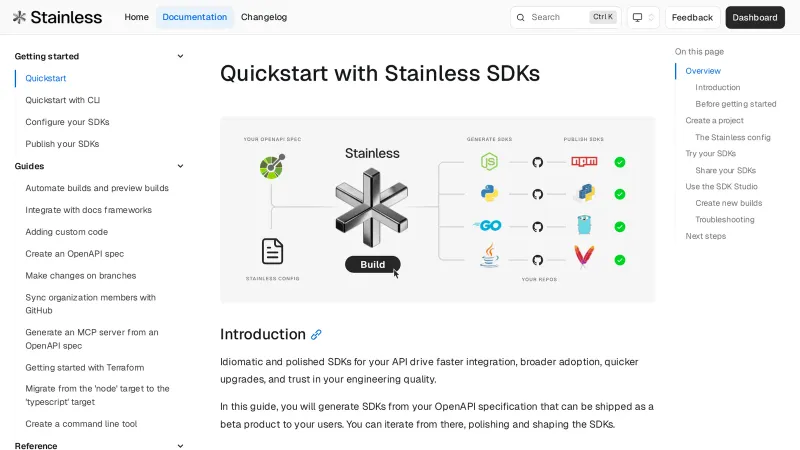Screen dimensions: 800x450
Task: Click the npm logo in diagram
Action: (584, 161)
